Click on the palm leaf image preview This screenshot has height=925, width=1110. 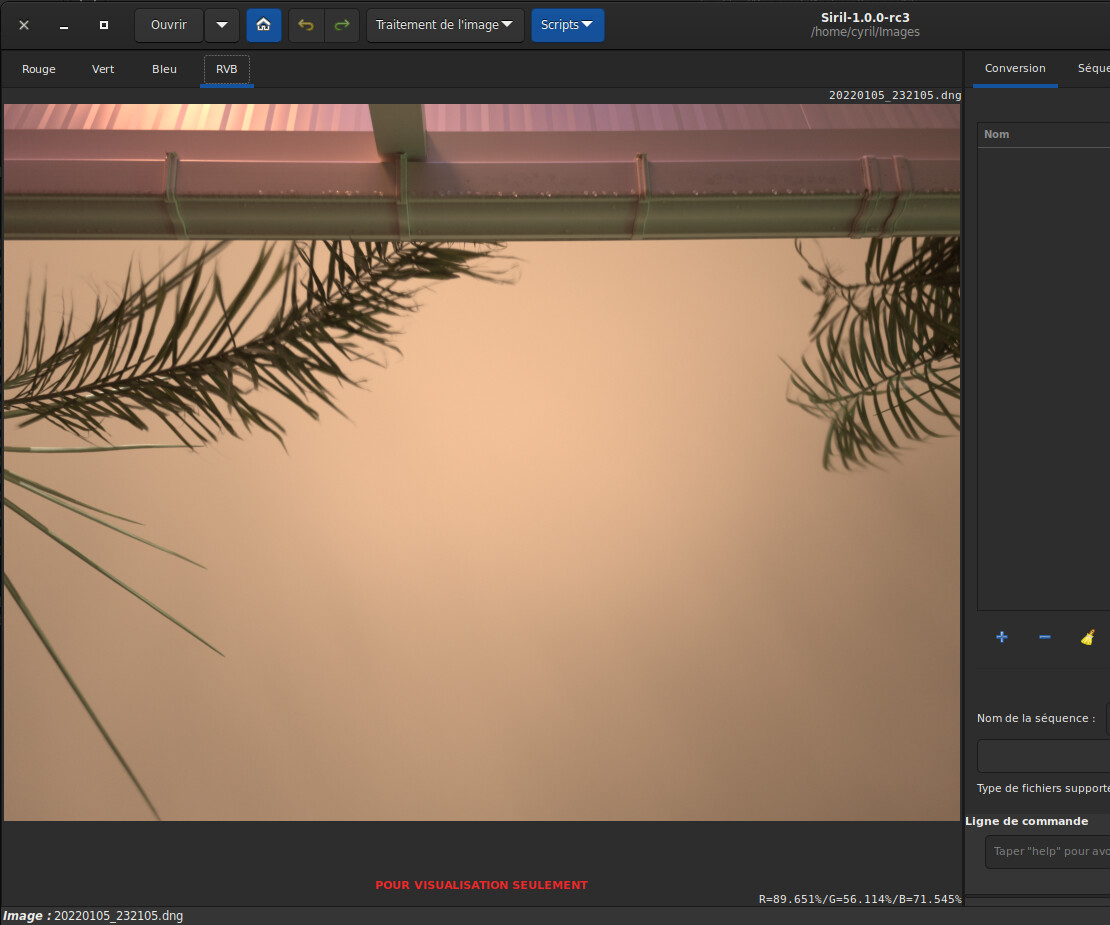(481, 460)
